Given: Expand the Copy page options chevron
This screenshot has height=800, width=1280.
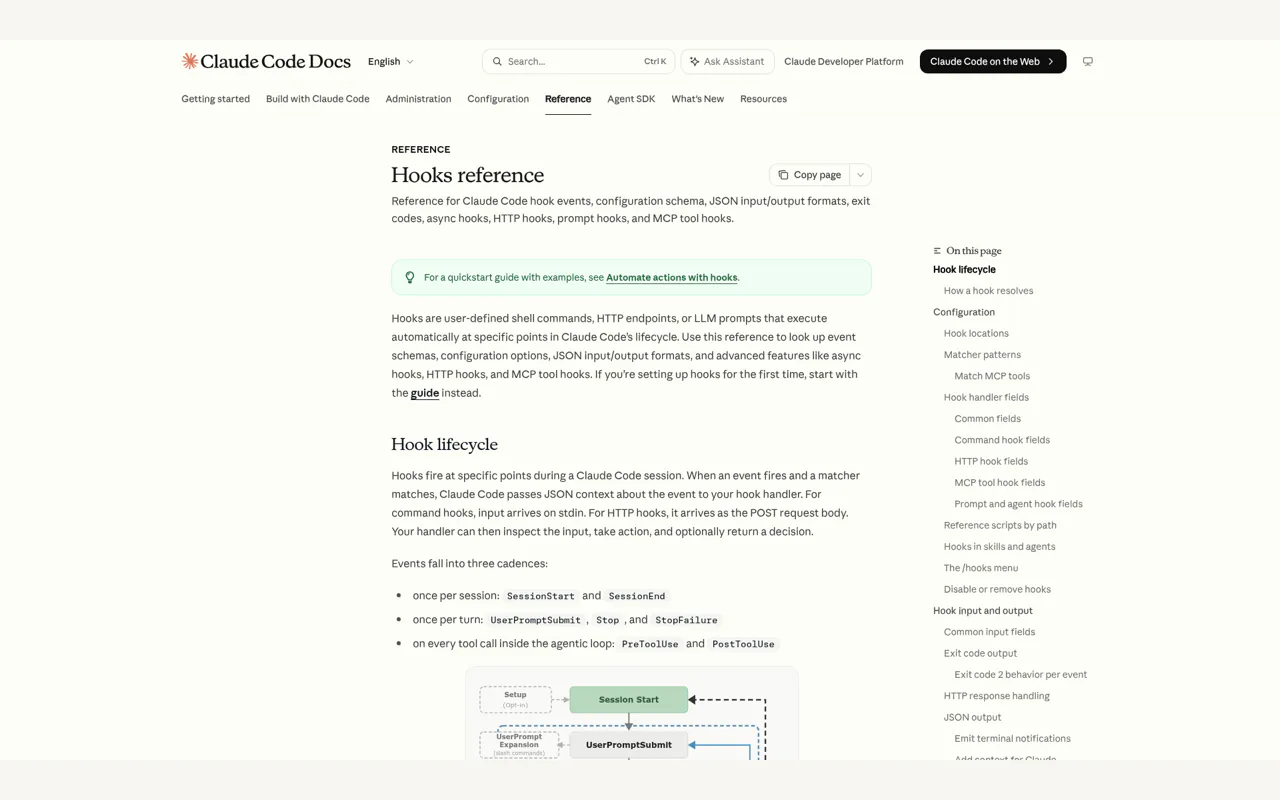Looking at the screenshot, I should coord(860,175).
